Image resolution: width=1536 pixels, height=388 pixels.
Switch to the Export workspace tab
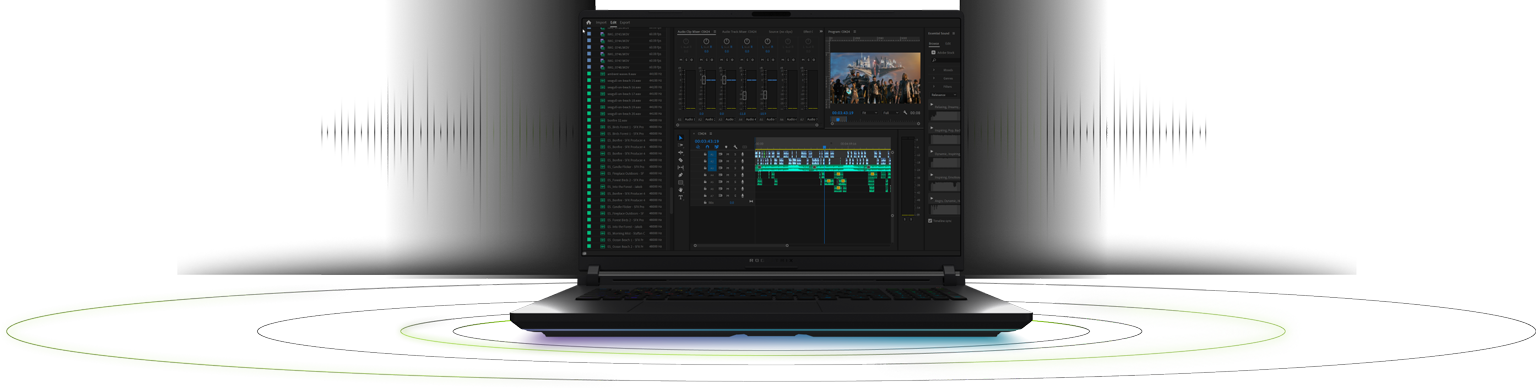[x=625, y=22]
